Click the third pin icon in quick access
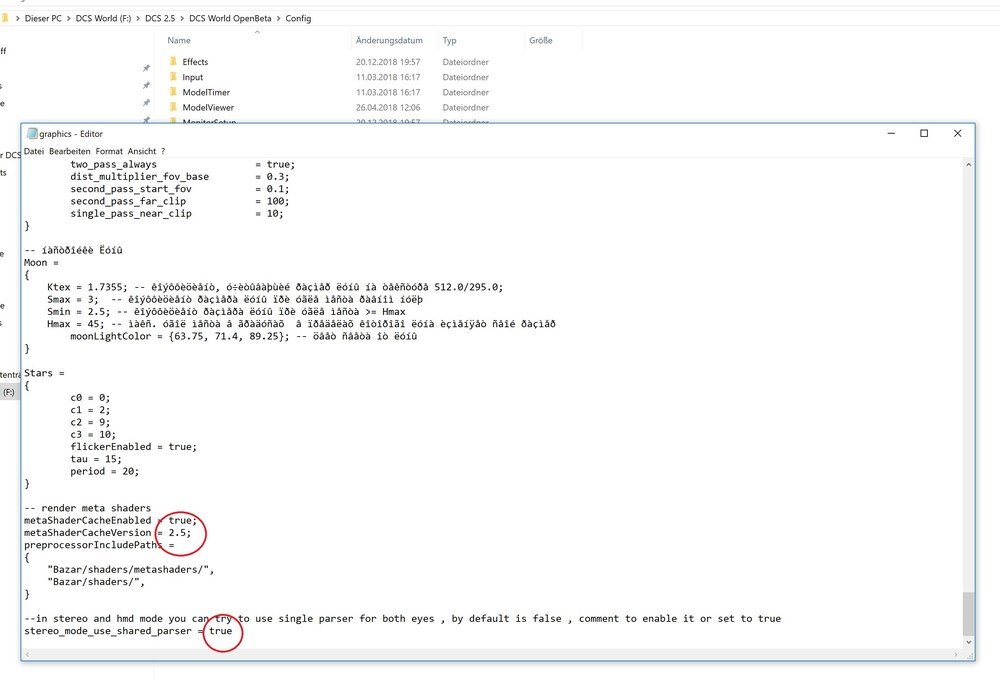1000x680 pixels. click(146, 103)
